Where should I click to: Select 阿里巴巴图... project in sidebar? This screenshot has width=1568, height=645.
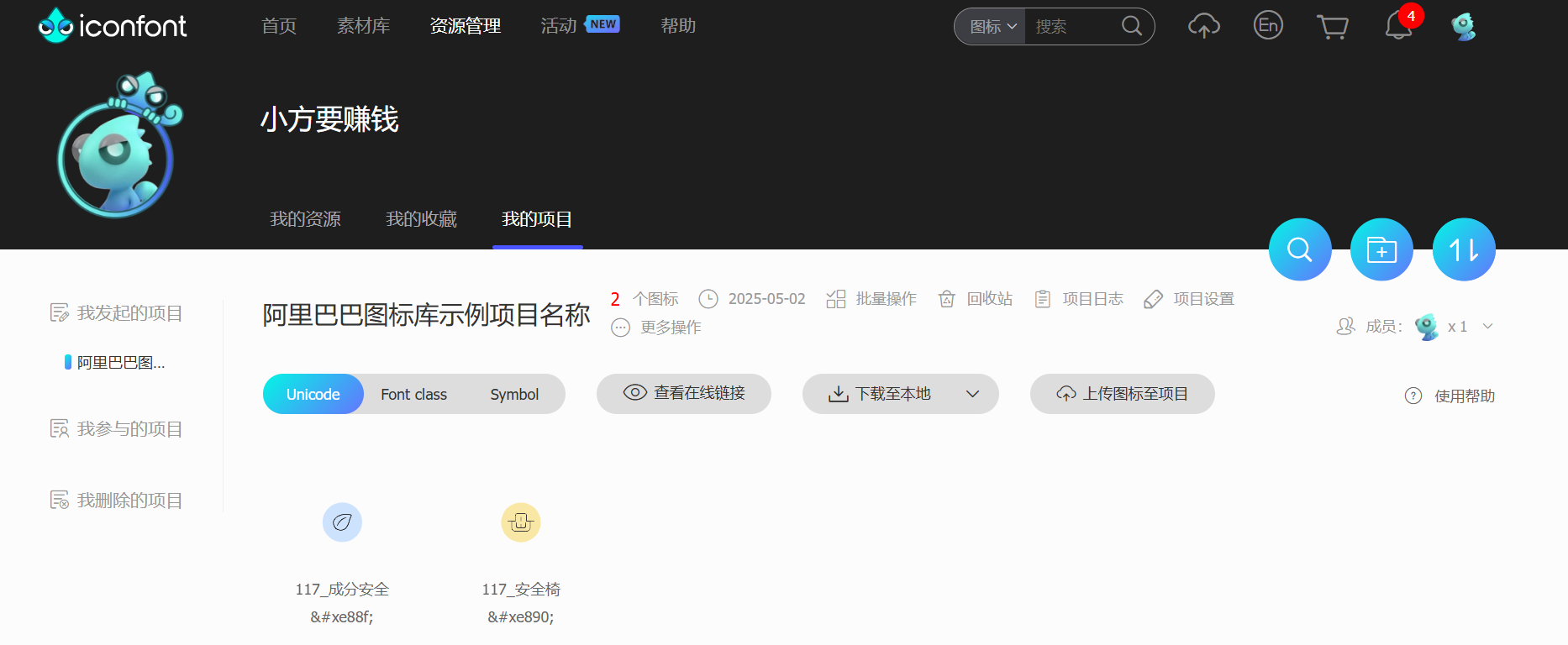[115, 363]
